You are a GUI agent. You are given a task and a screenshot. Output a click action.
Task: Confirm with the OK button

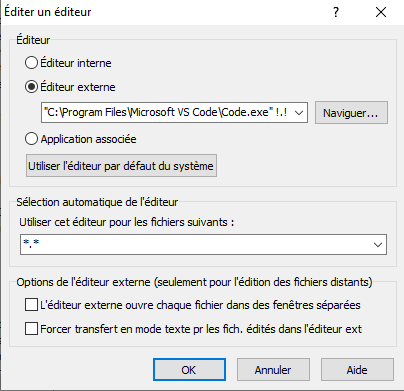tap(189, 370)
